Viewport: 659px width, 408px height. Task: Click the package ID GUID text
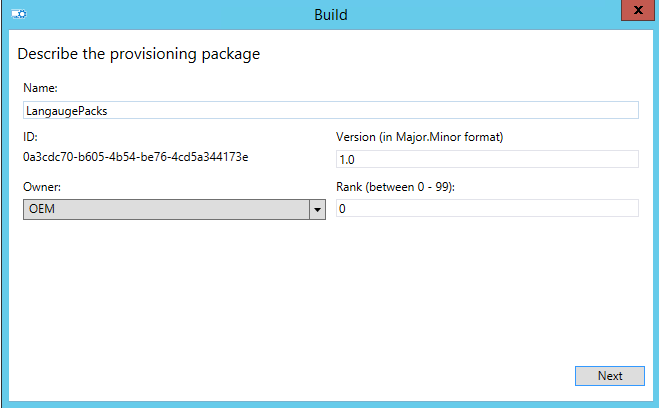pos(135,157)
